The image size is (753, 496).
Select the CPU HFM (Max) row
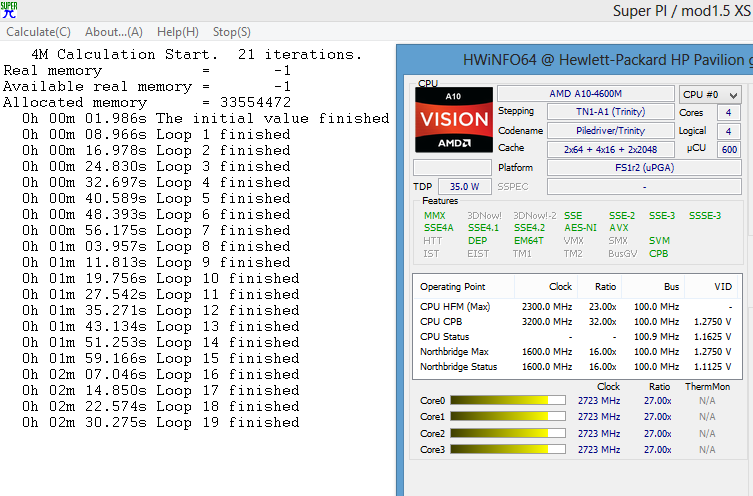coord(577,307)
